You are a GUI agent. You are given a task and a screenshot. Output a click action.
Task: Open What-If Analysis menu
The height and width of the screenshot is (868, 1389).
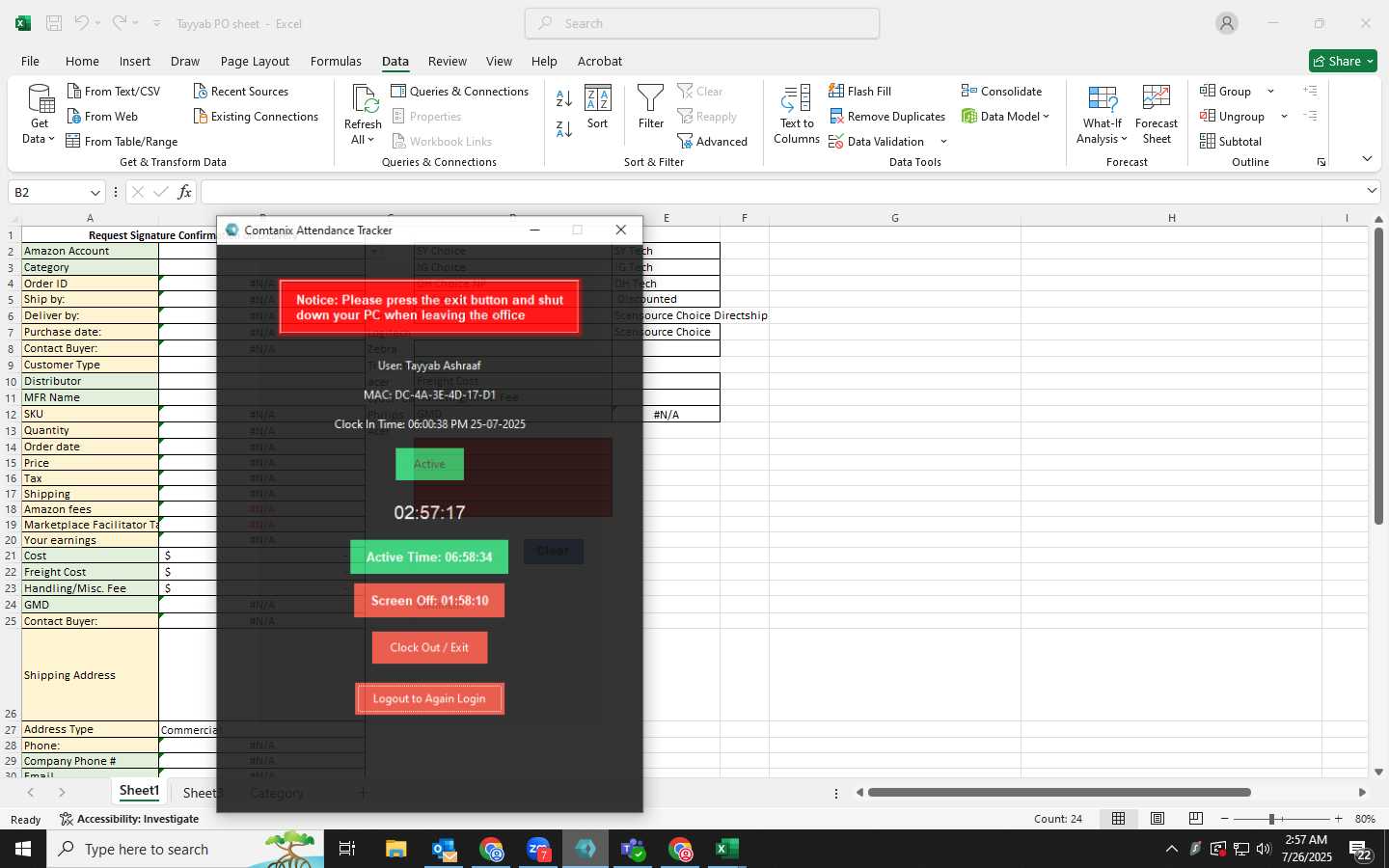(x=1103, y=115)
